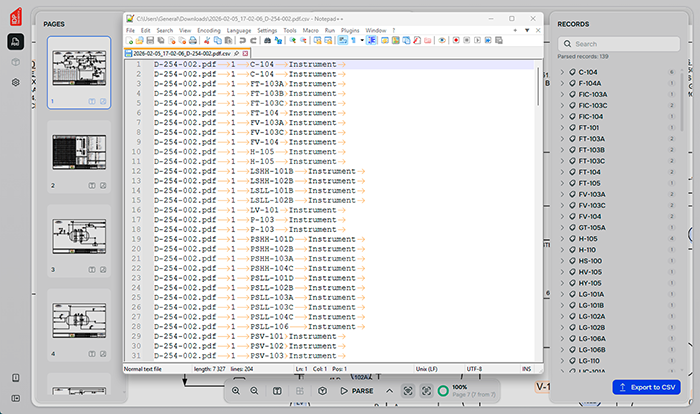Click the Unix (LF) status bar entry

click(426, 369)
